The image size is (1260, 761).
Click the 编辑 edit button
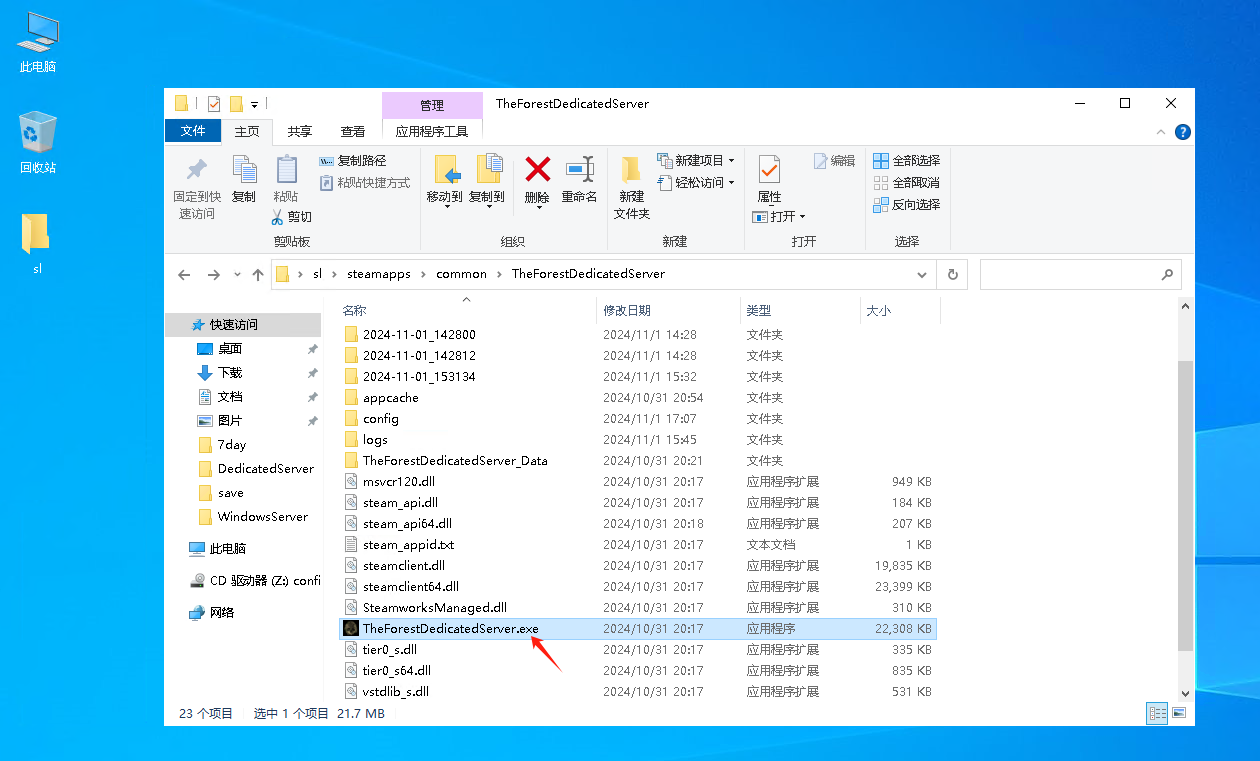[x=834, y=161]
